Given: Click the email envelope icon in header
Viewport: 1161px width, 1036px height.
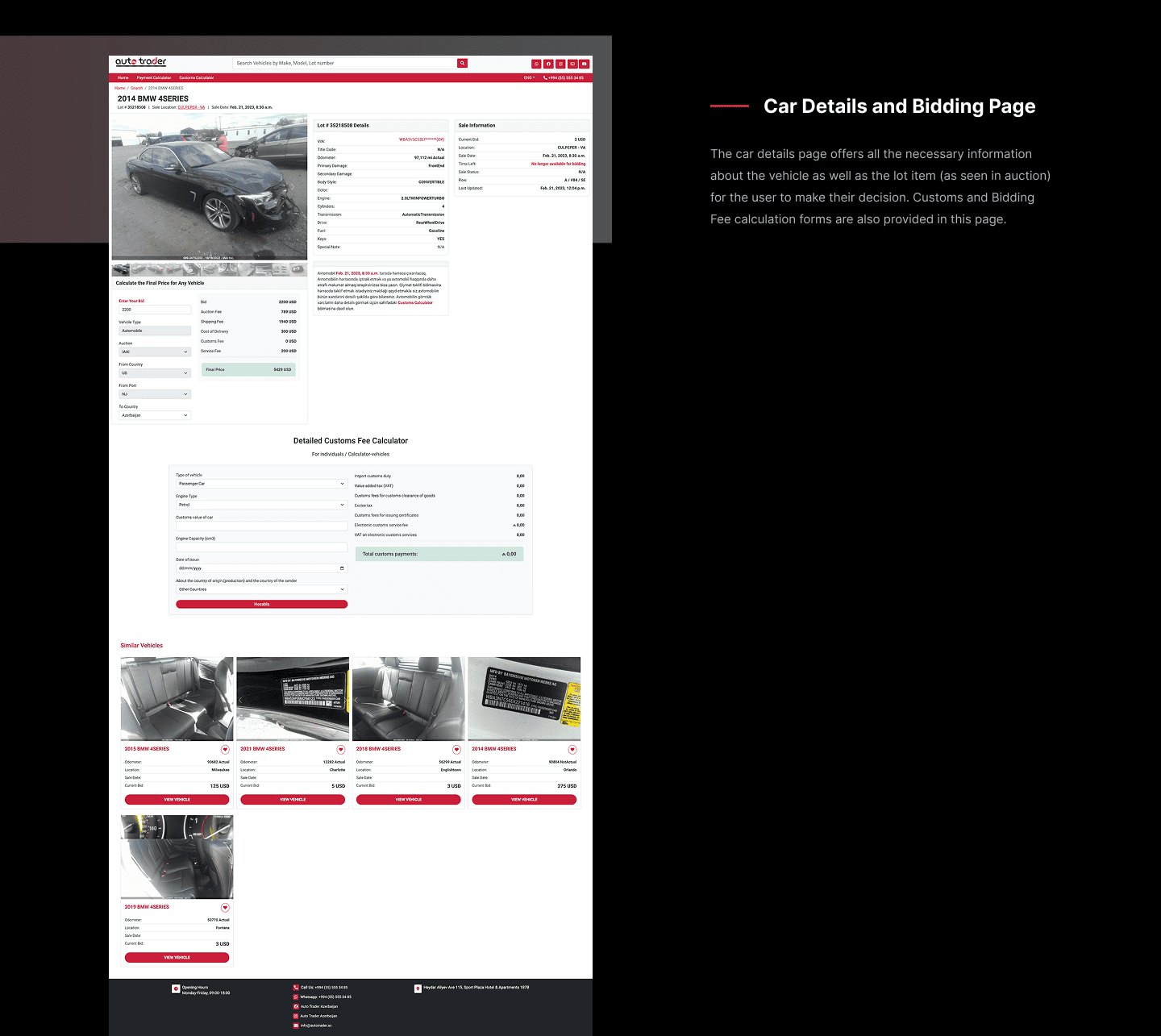Looking at the screenshot, I should coord(572,64).
